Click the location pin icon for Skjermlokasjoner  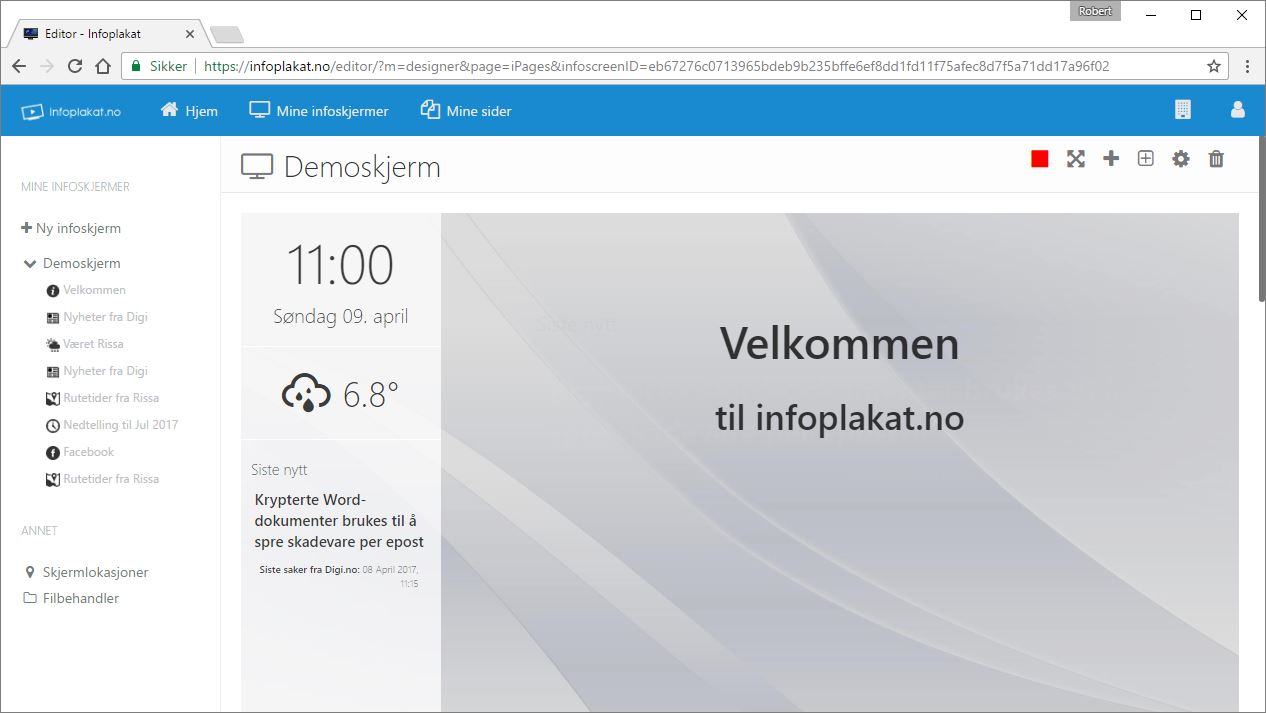30,572
